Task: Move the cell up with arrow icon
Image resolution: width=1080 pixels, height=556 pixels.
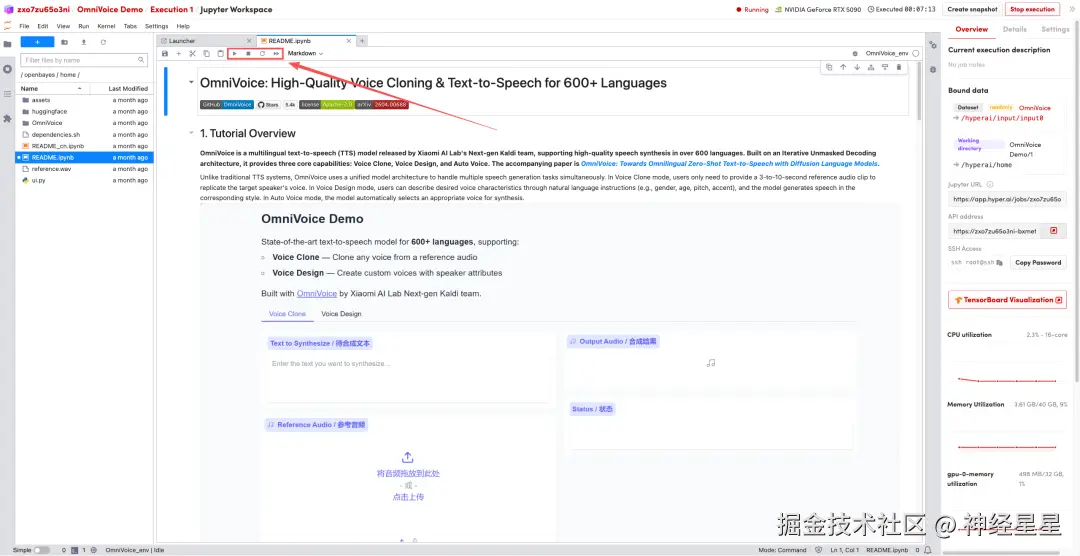Action: click(x=842, y=67)
